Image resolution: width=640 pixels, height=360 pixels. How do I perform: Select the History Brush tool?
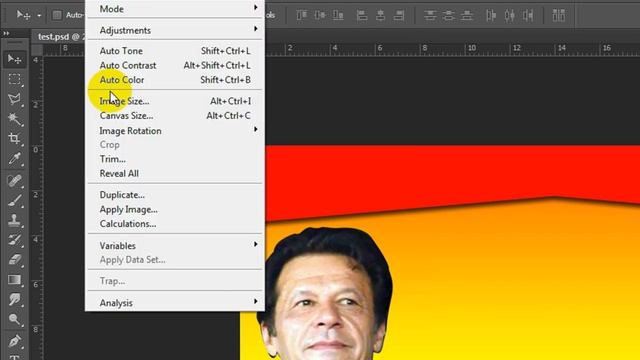[14, 240]
